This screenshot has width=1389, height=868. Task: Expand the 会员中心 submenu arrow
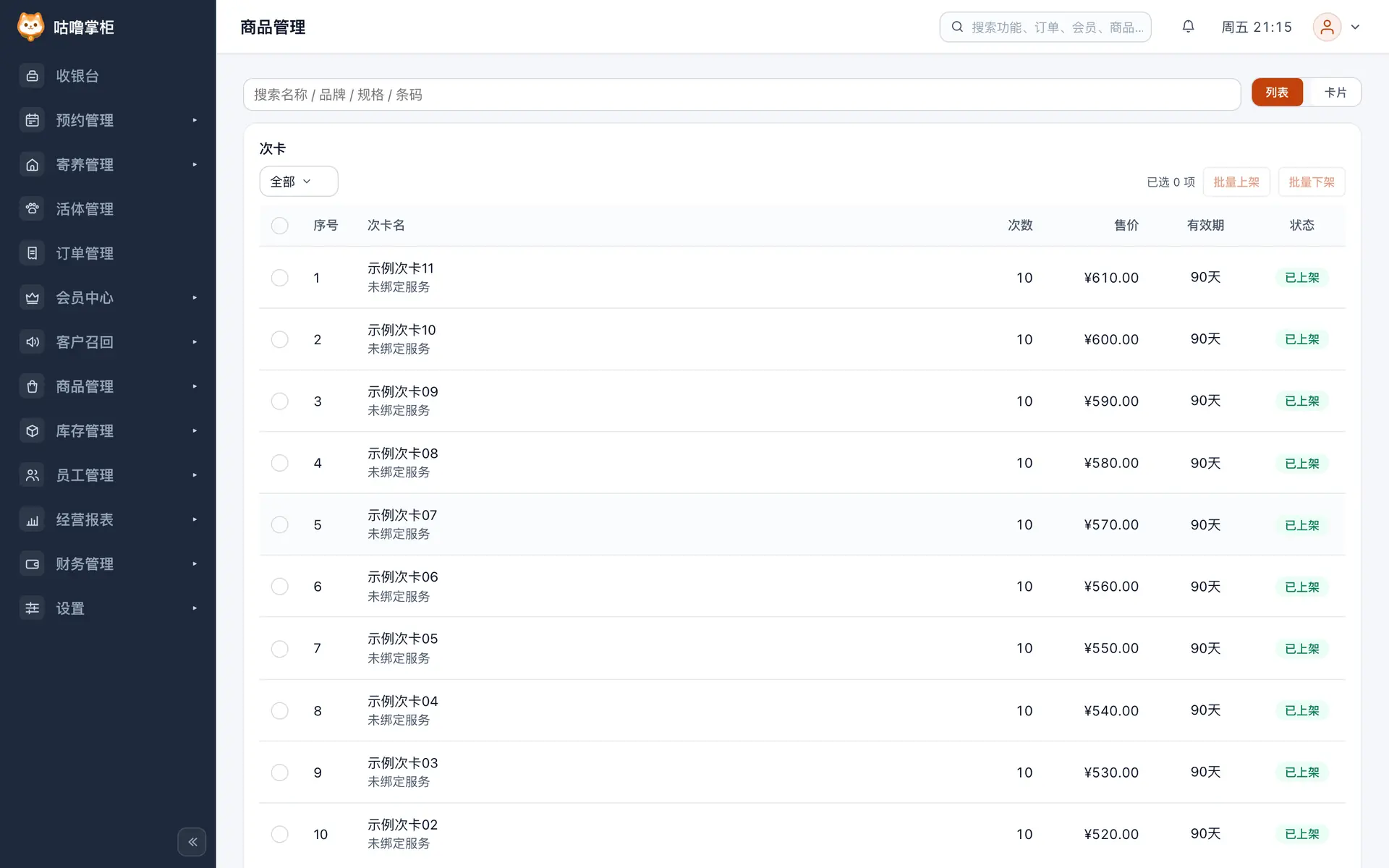tap(195, 298)
